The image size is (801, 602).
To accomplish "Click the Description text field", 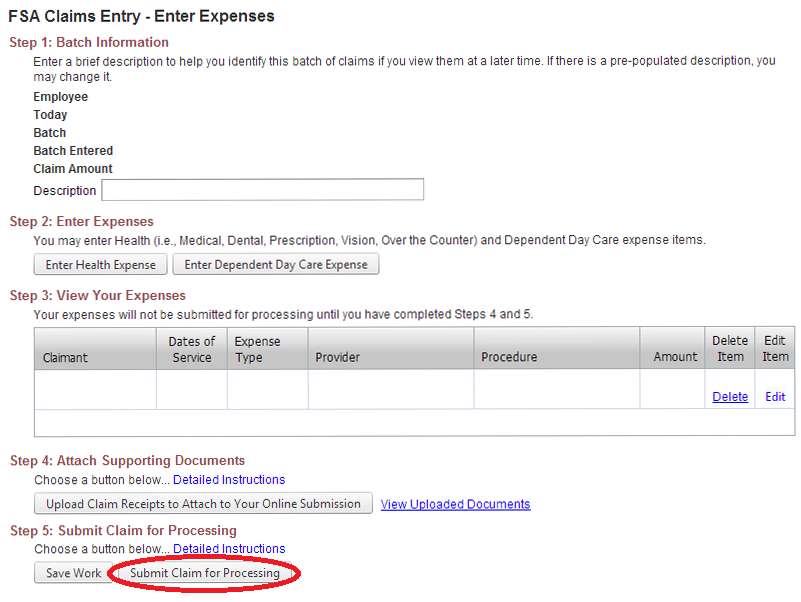I will click(262, 190).
